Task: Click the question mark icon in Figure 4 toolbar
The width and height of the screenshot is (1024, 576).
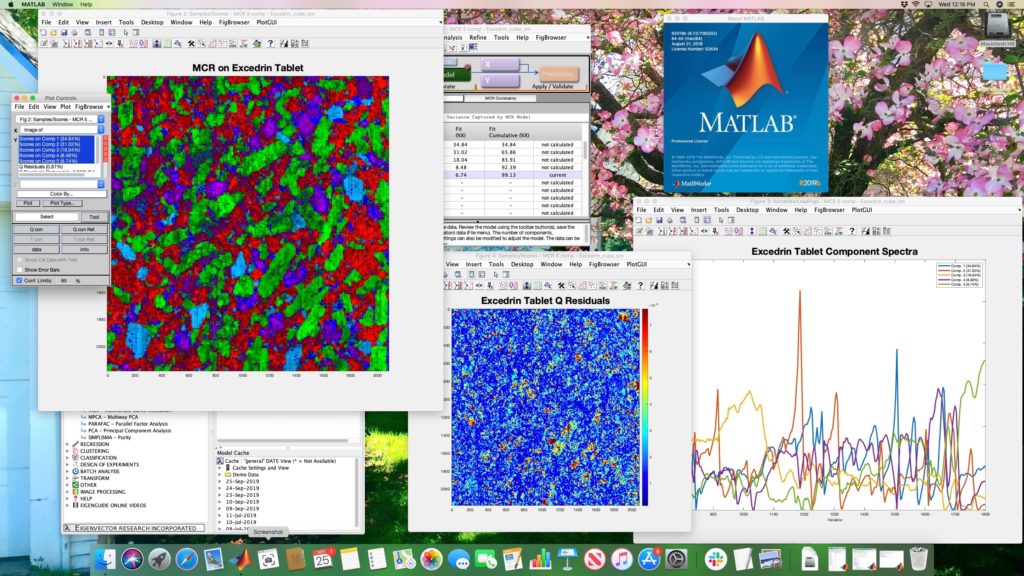Action: pyautogui.click(x=640, y=285)
